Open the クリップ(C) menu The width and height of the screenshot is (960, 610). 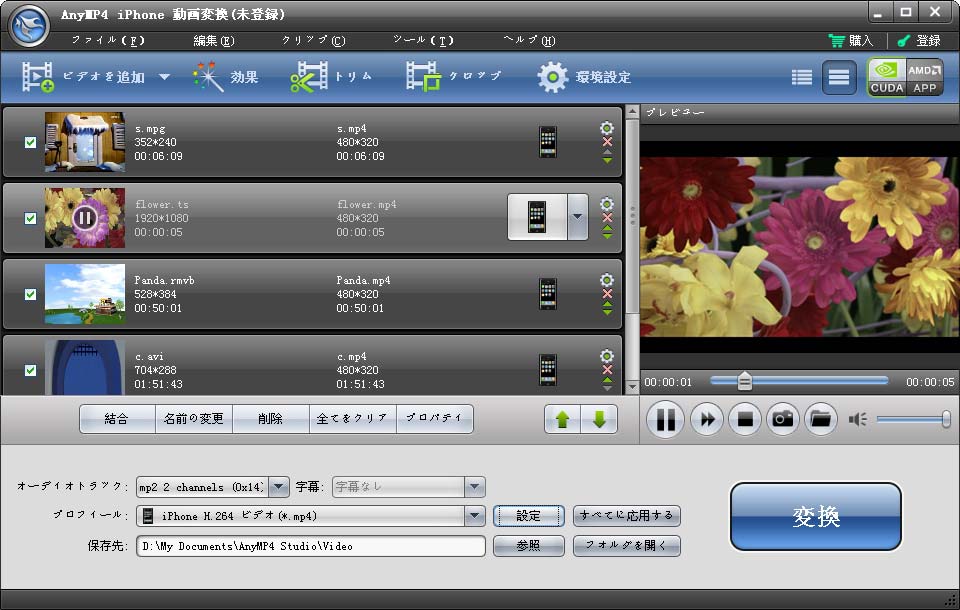[x=313, y=40]
